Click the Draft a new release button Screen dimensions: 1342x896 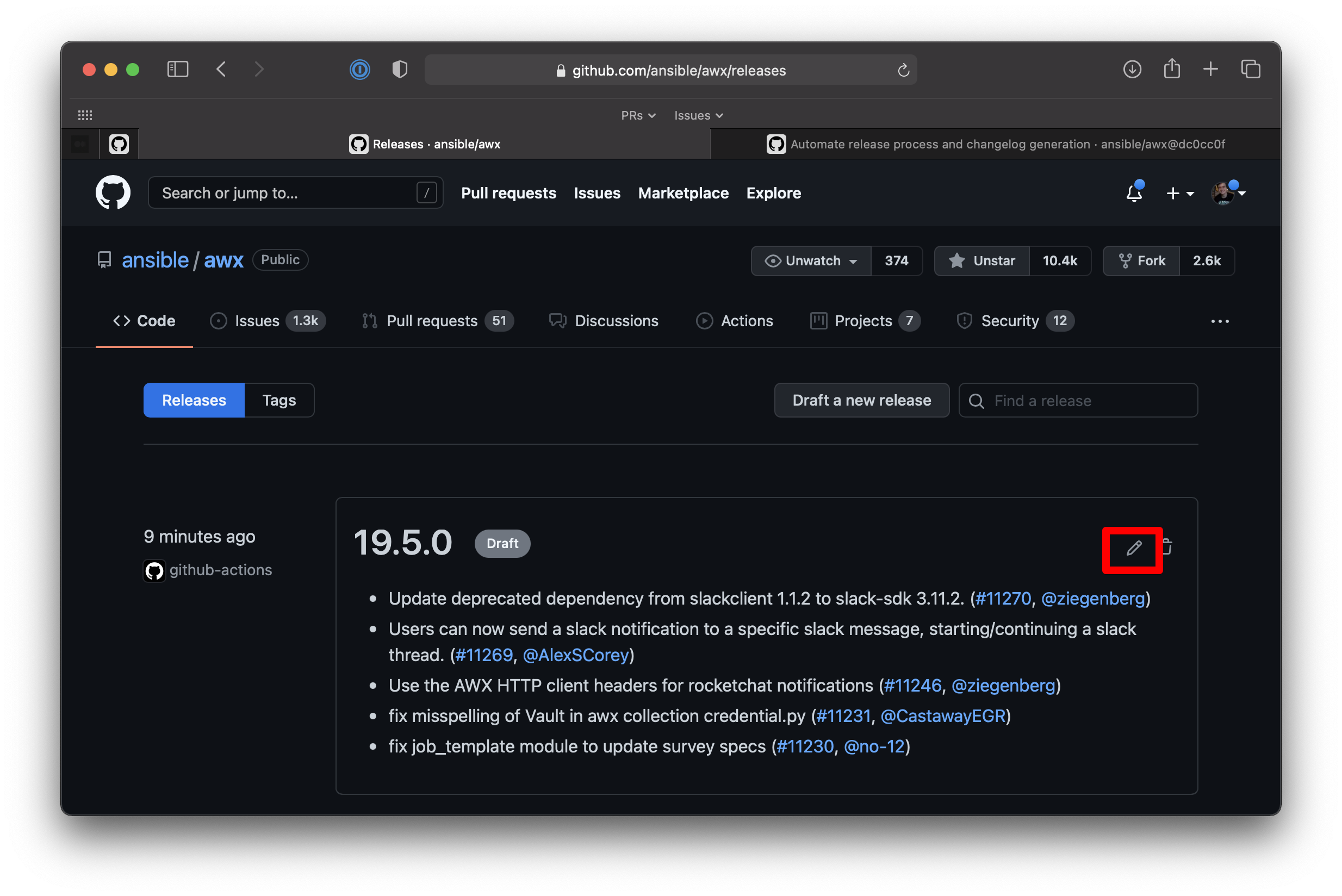click(x=861, y=400)
